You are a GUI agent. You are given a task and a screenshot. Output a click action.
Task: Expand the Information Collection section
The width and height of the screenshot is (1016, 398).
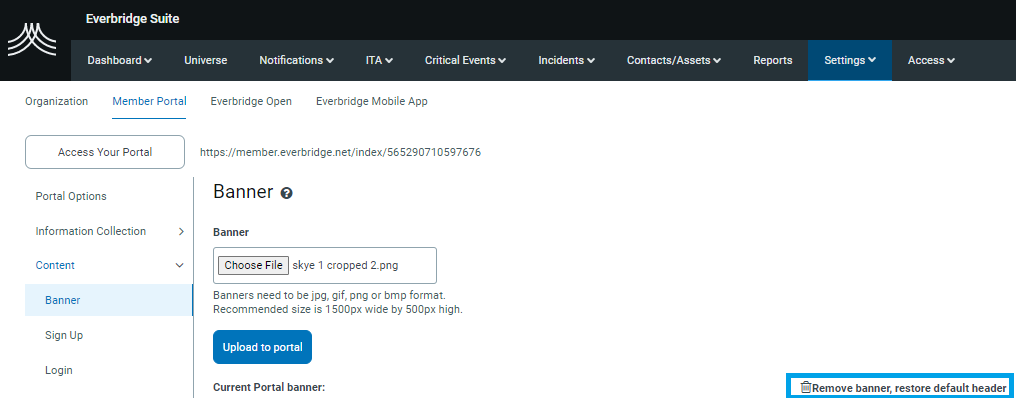pyautogui.click(x=109, y=231)
